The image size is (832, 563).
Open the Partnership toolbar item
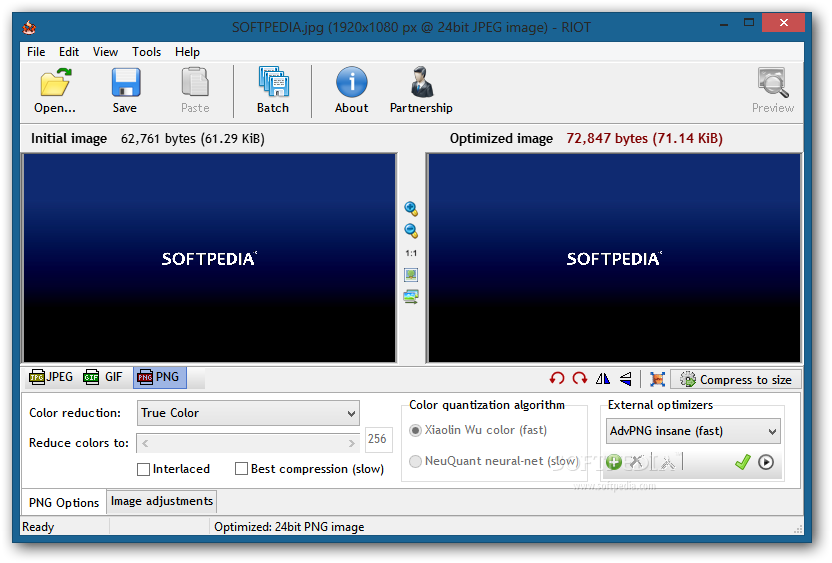[x=421, y=90]
